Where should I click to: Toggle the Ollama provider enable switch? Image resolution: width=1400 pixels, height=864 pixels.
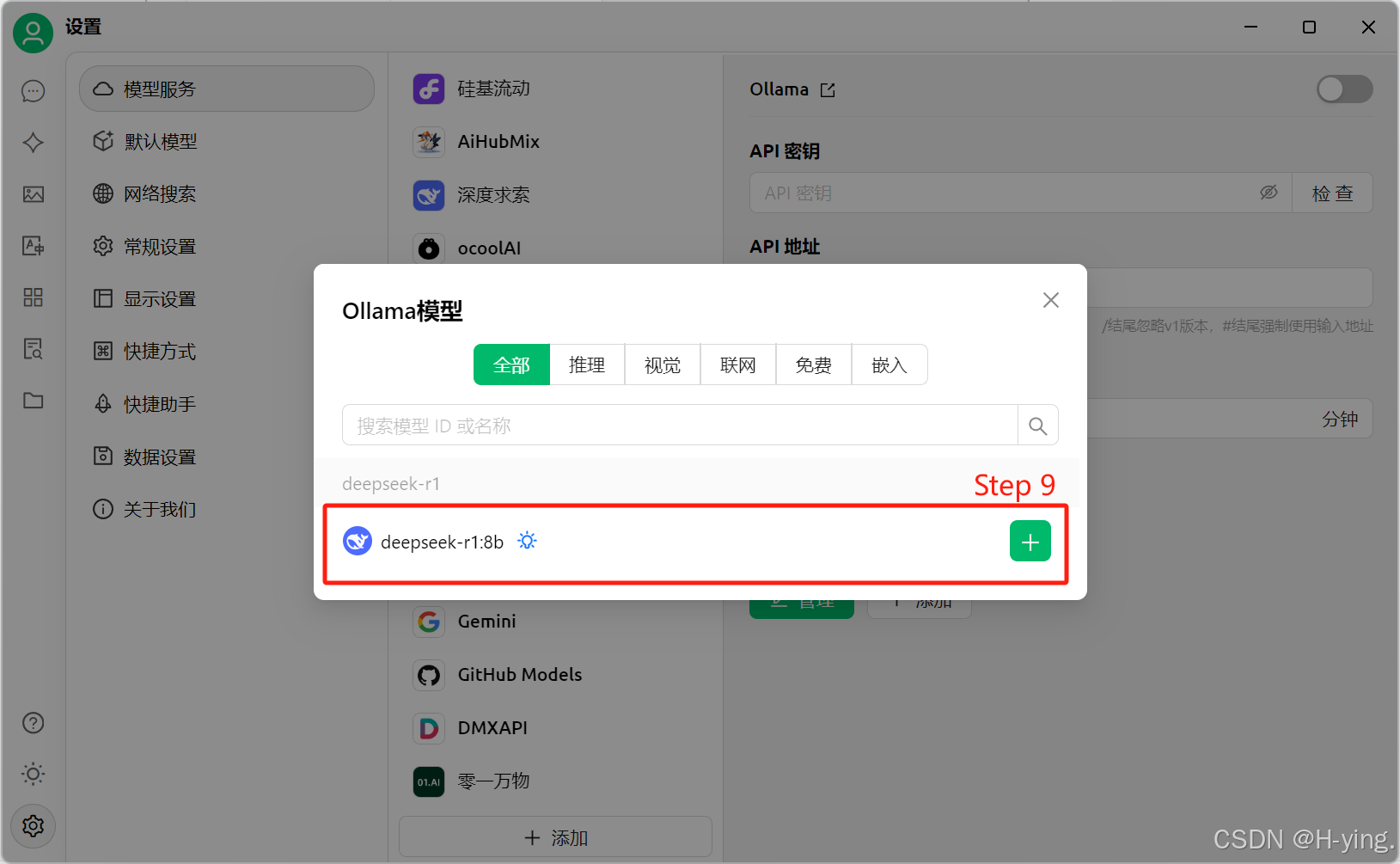(x=1344, y=89)
